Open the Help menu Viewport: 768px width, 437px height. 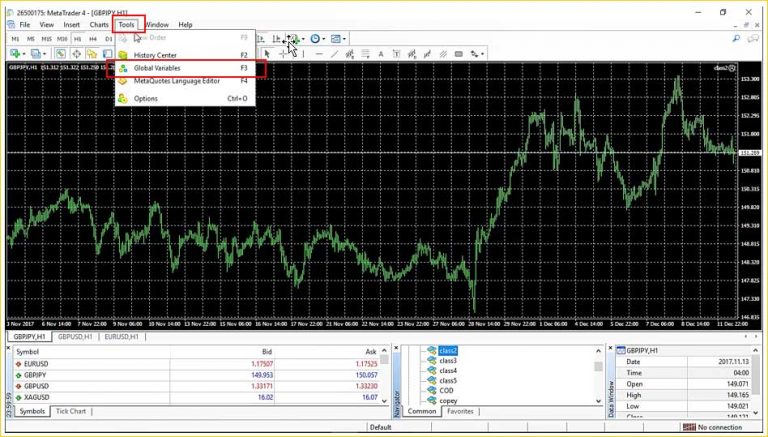pyautogui.click(x=185, y=24)
